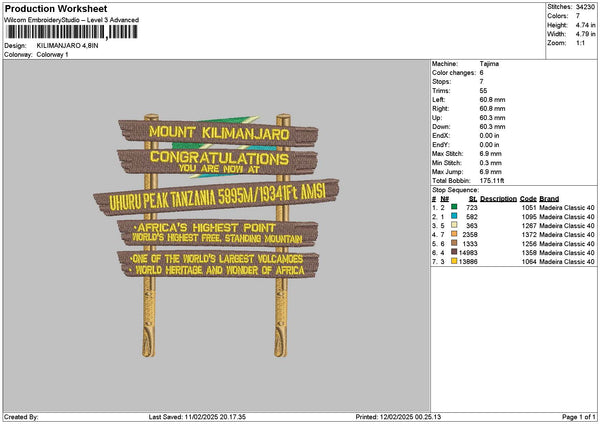Click 'Last Saved: 11/02/2025 20.17.35' in the footer
Screen dimensions: 600x424
pos(197,417)
